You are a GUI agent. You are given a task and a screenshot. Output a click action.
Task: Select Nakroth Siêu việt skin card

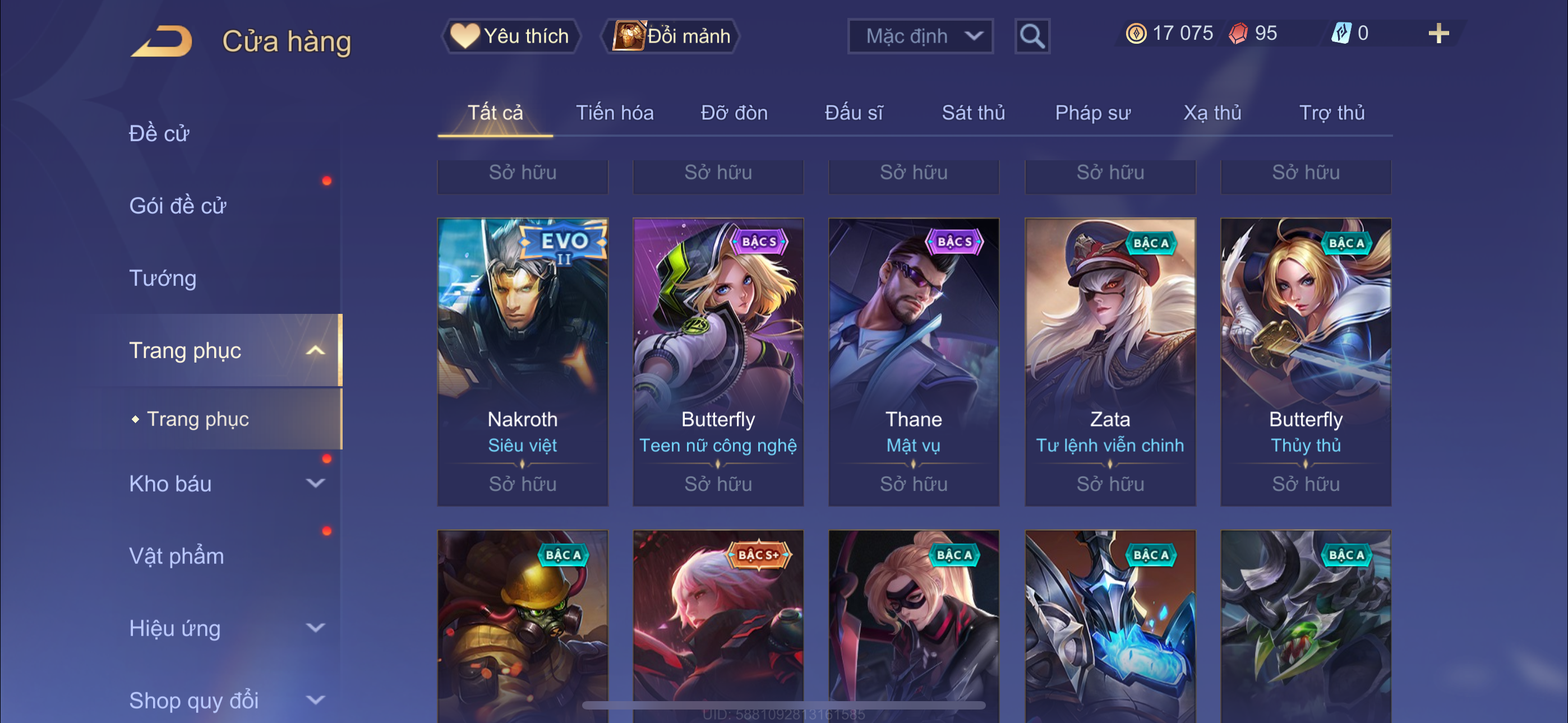coord(522,362)
